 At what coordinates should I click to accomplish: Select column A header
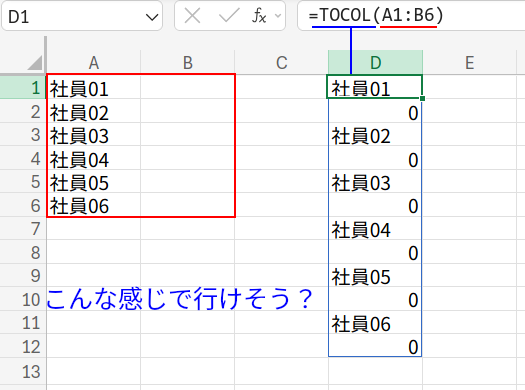pyautogui.click(x=94, y=62)
